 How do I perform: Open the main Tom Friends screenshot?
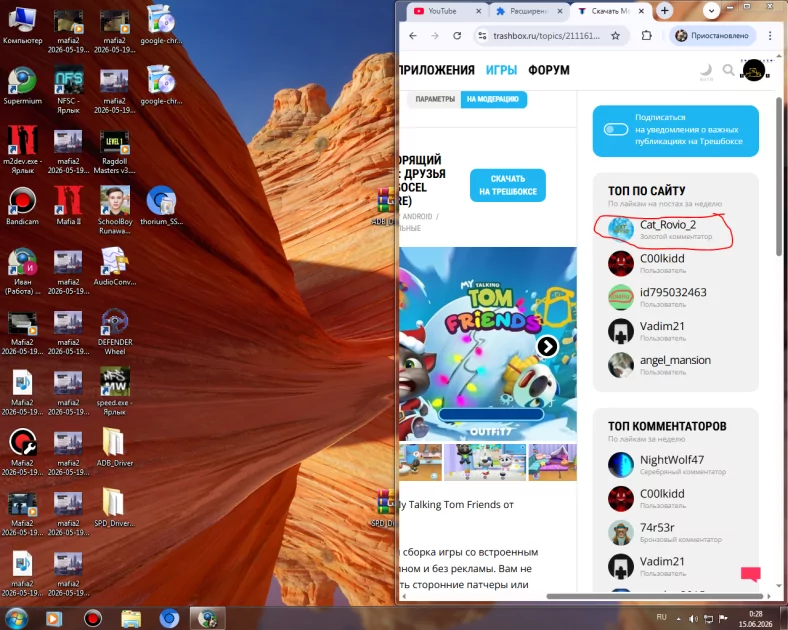coord(488,344)
